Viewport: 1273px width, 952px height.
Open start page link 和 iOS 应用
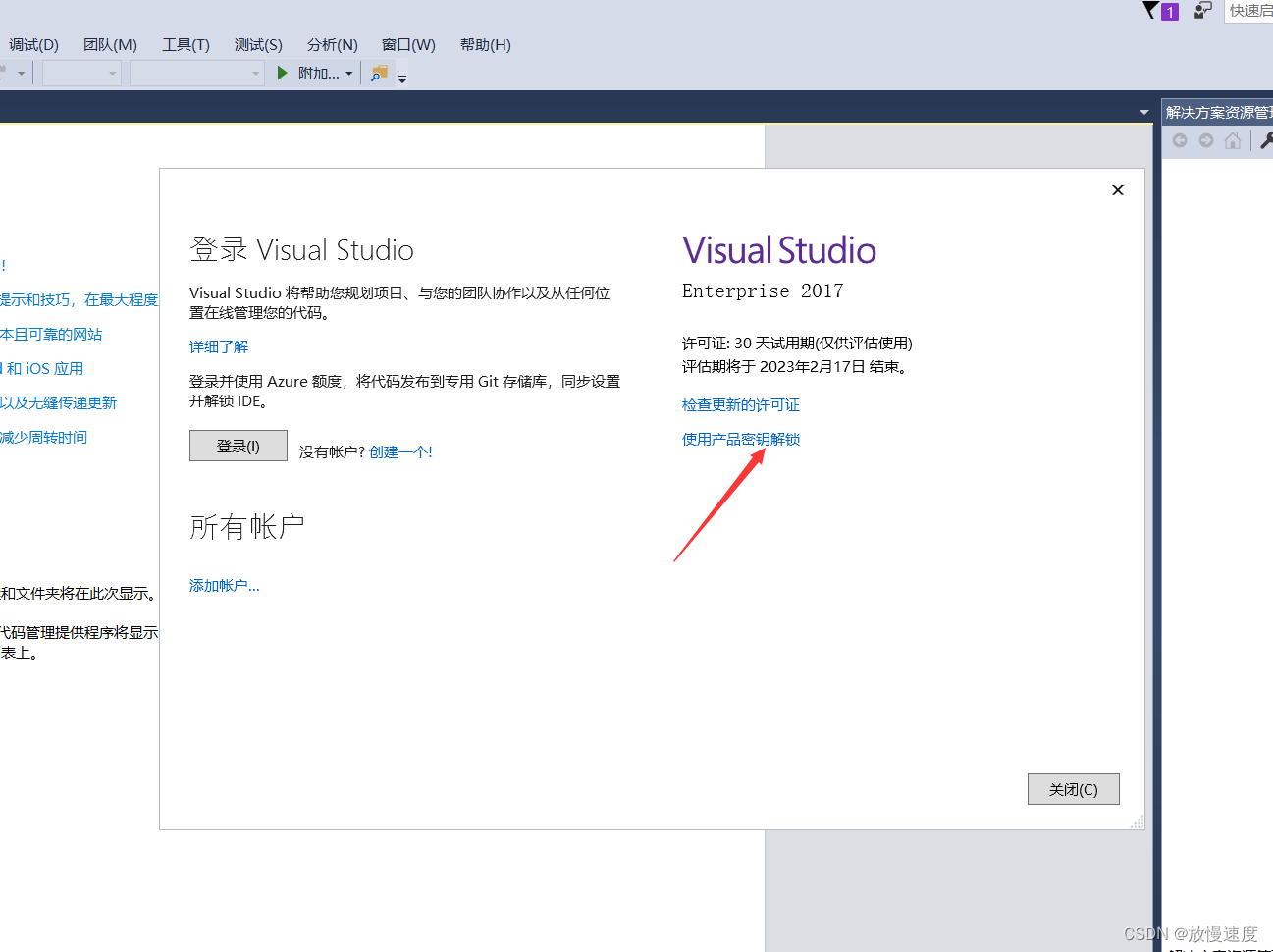tap(42, 368)
